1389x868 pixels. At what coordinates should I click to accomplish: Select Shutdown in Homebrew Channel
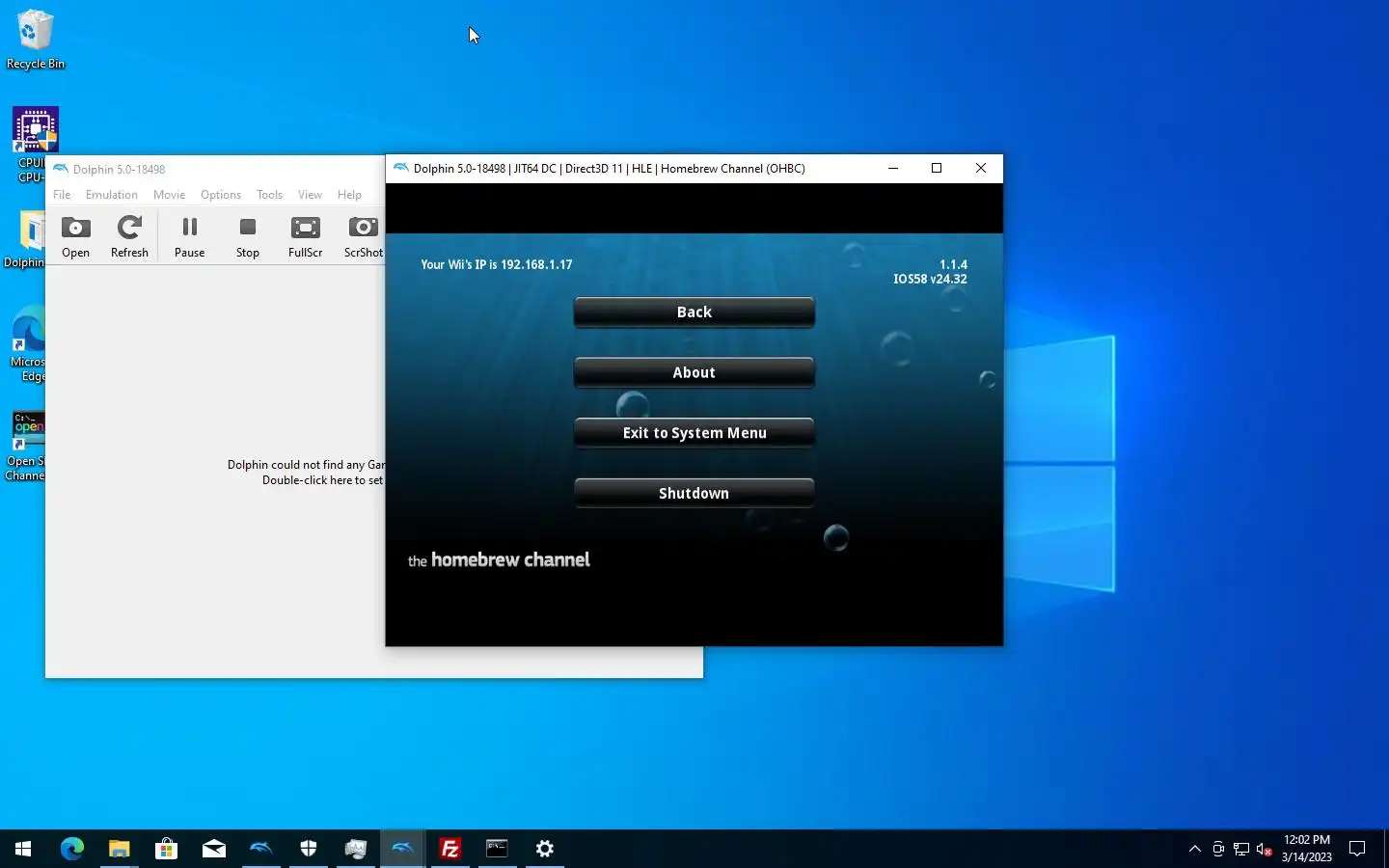click(694, 494)
